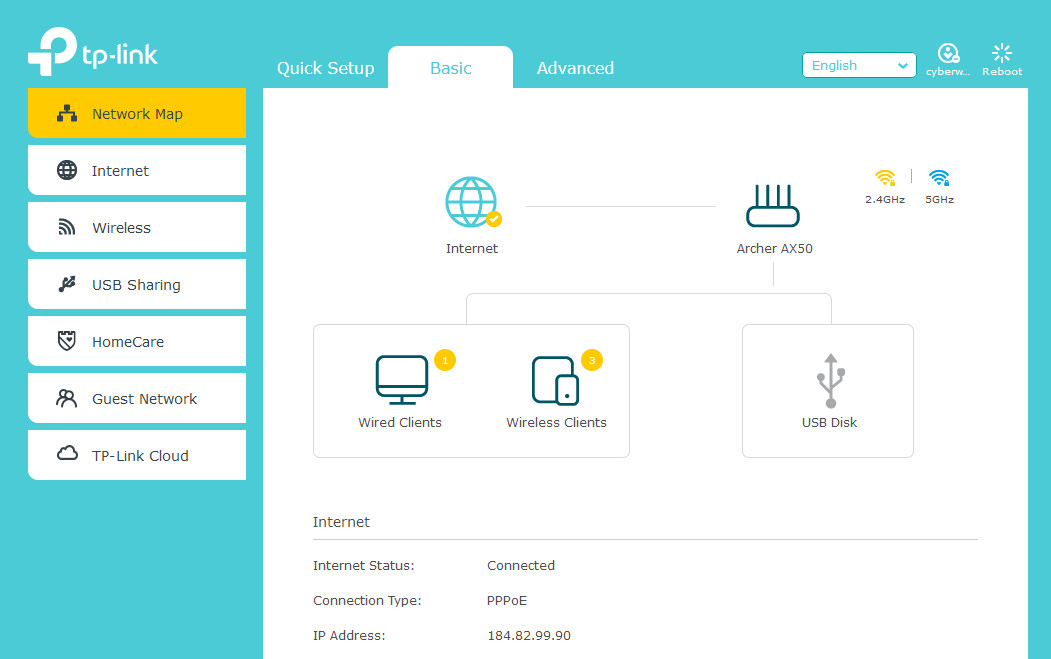The height and width of the screenshot is (659, 1051).
Task: Open the Network Map sidebar item
Action: 137,113
